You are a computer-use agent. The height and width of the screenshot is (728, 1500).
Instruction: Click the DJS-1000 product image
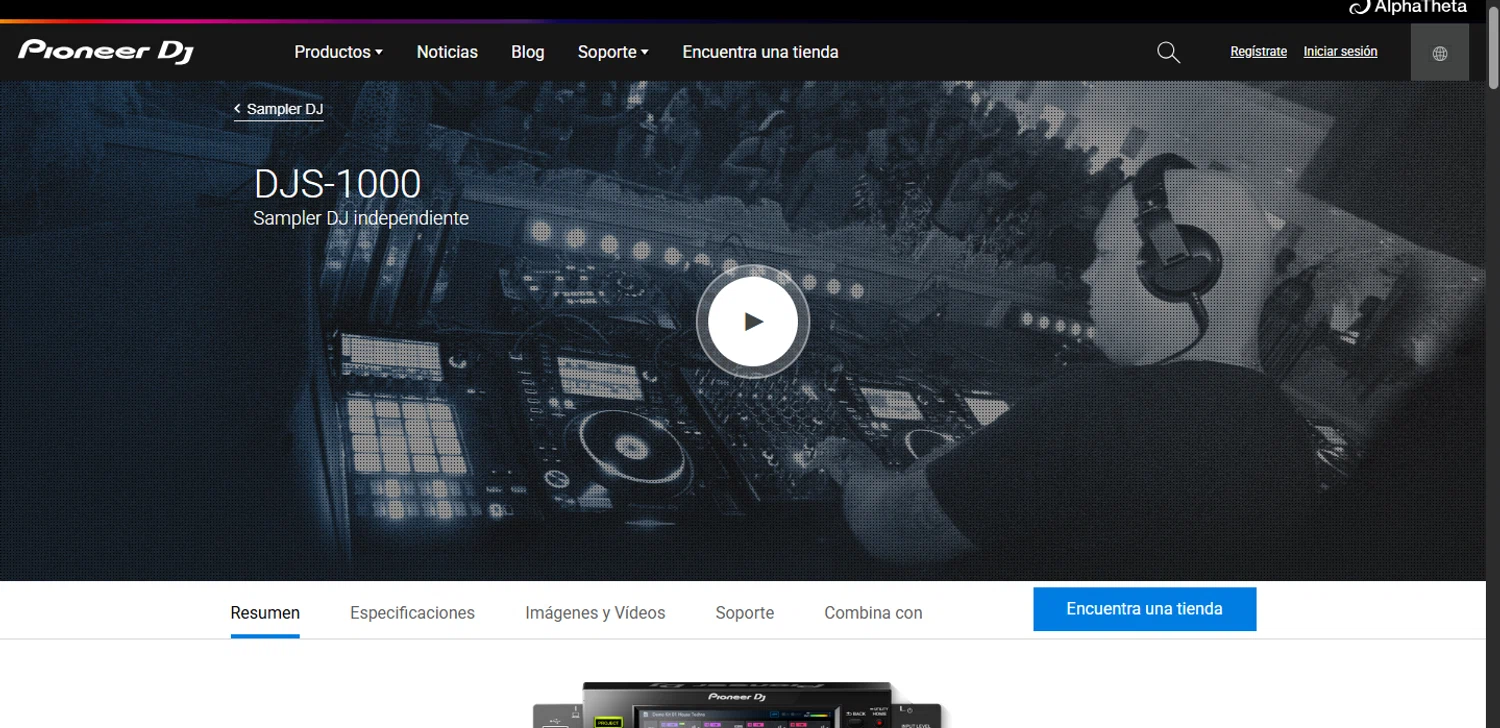click(x=738, y=705)
